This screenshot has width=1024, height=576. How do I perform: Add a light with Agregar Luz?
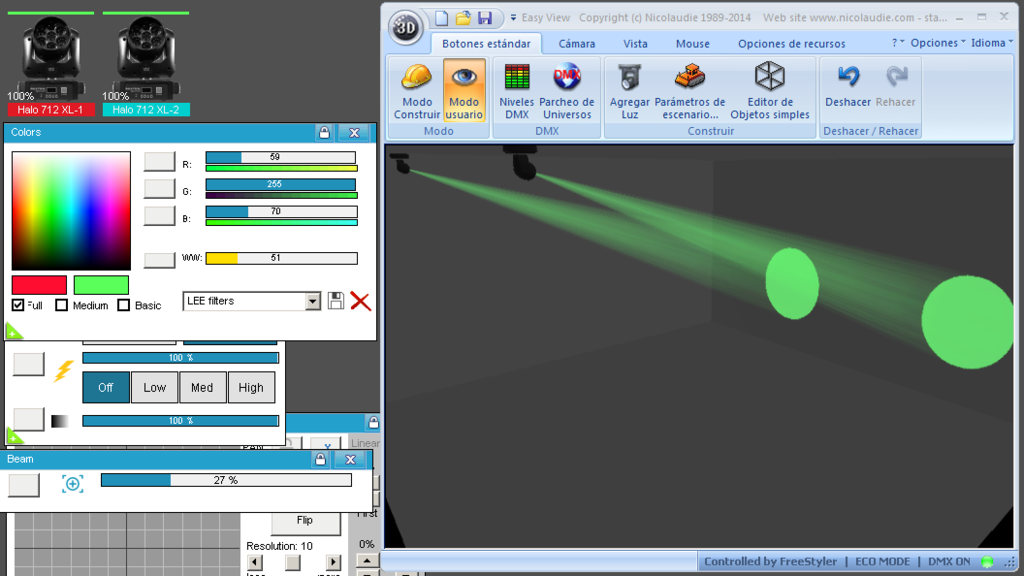click(x=630, y=91)
